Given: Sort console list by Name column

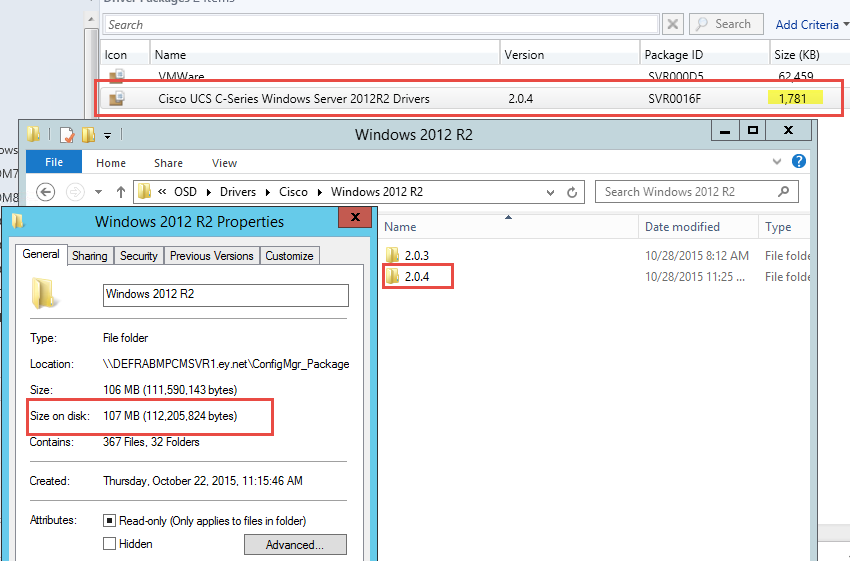Looking at the screenshot, I should click(x=325, y=55).
